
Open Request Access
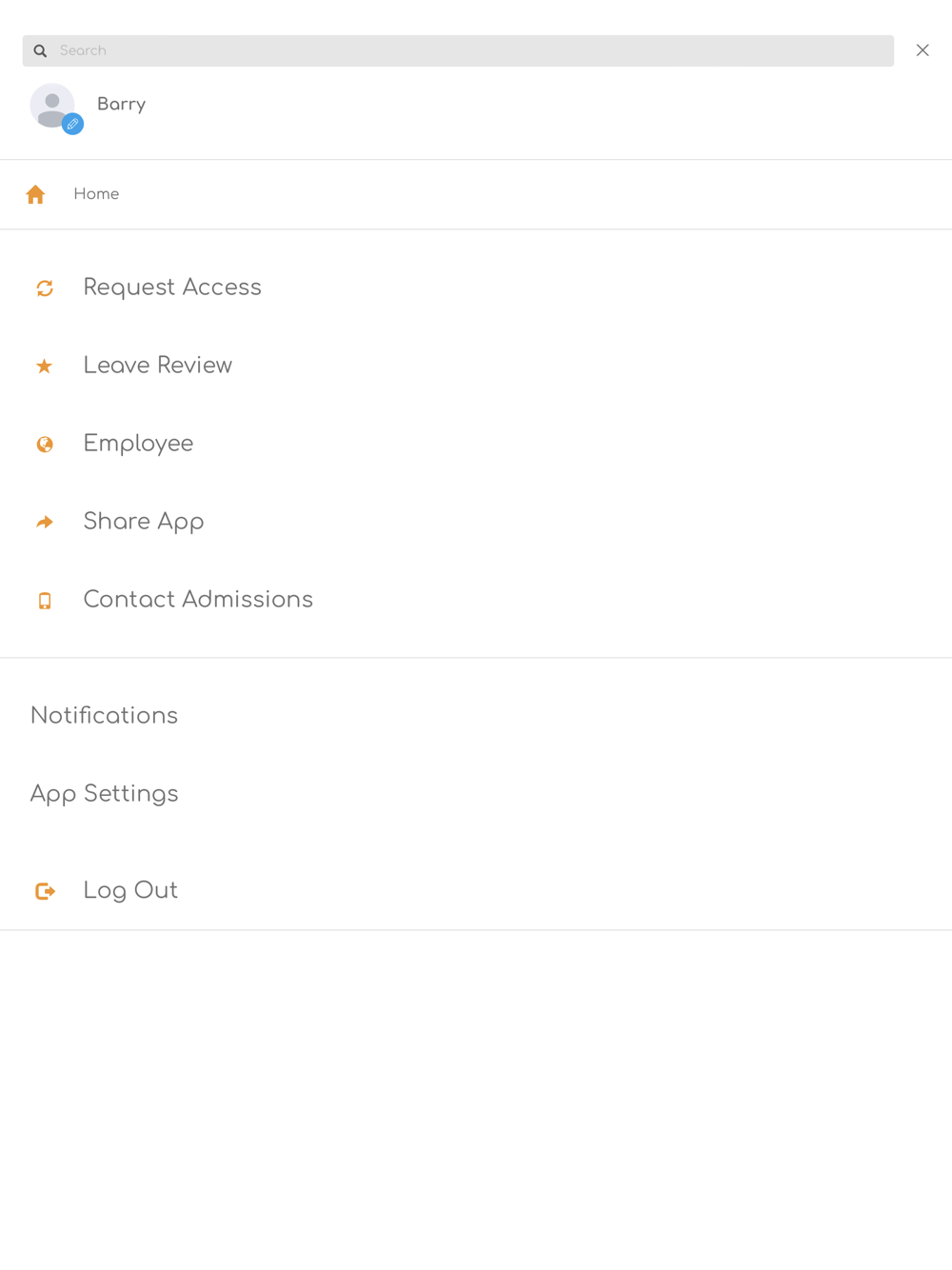[172, 288]
